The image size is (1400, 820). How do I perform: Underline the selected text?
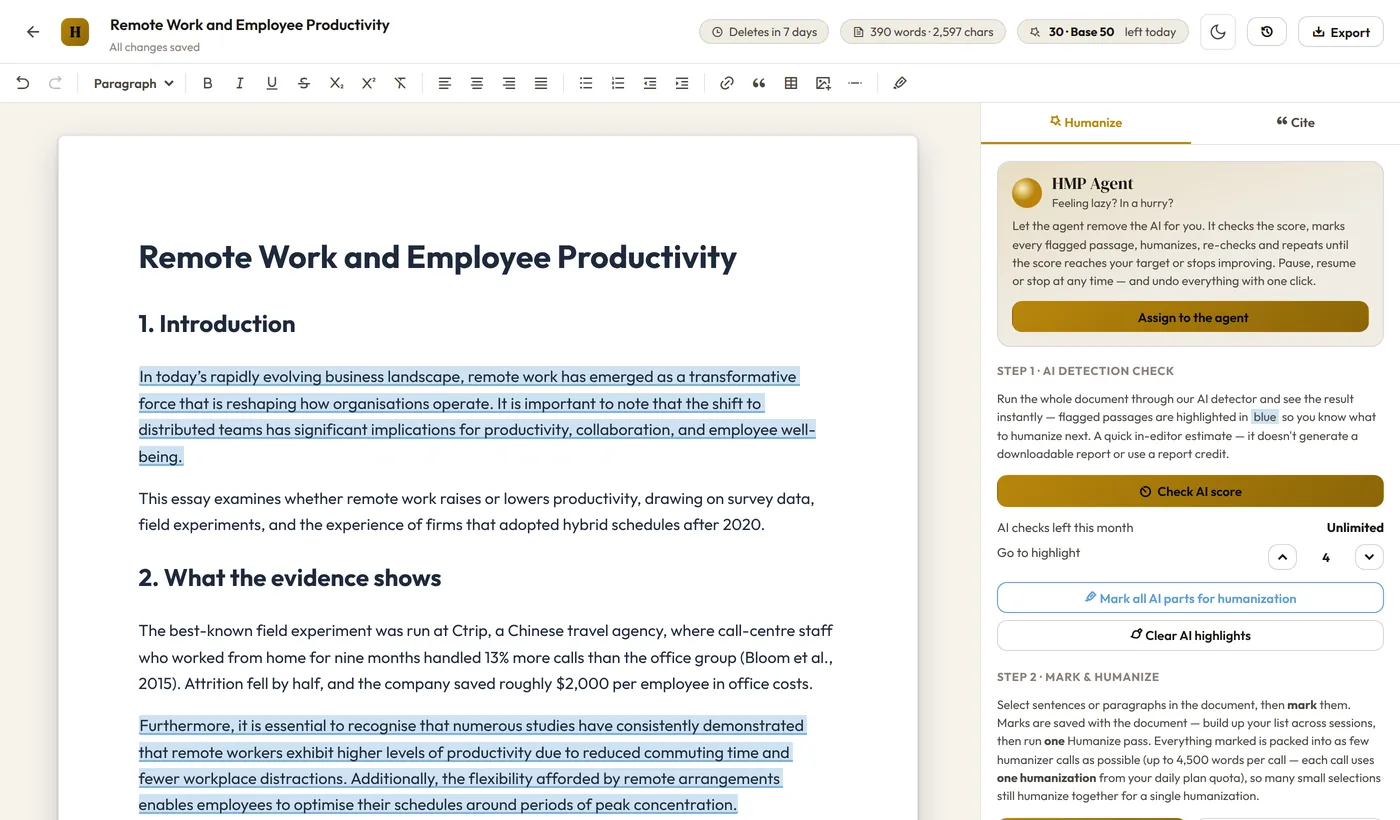click(x=272, y=84)
